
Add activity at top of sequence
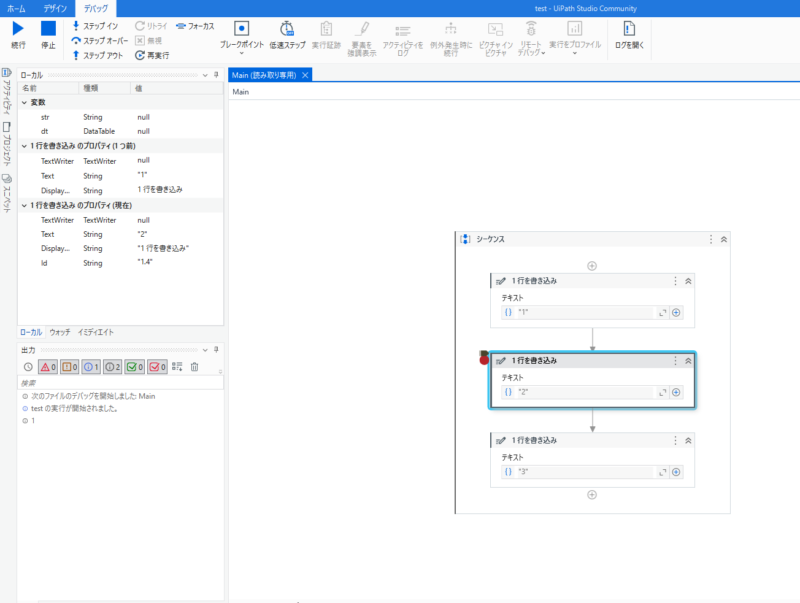(592, 266)
